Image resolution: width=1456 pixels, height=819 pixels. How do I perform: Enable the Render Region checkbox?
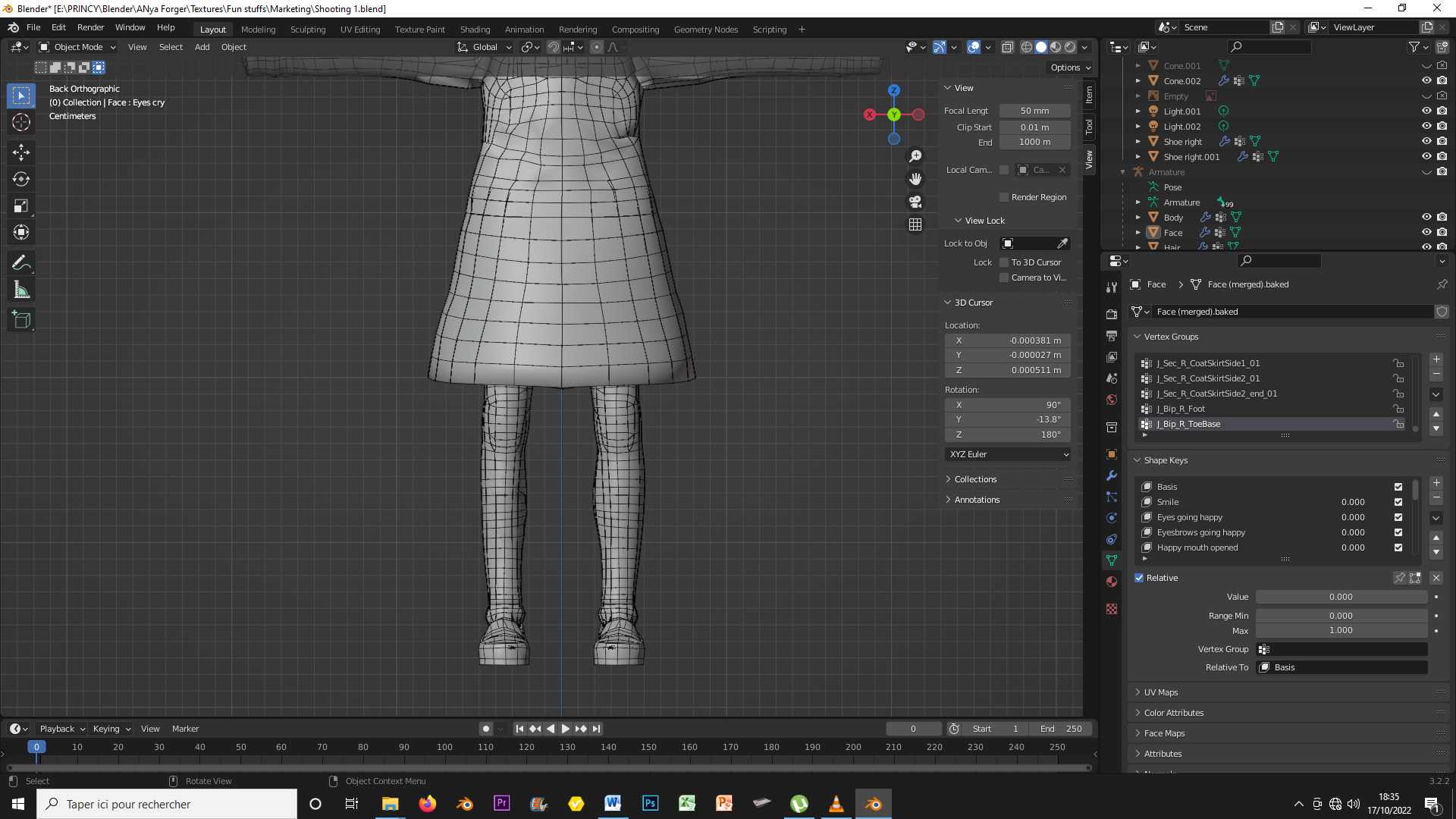[1004, 197]
